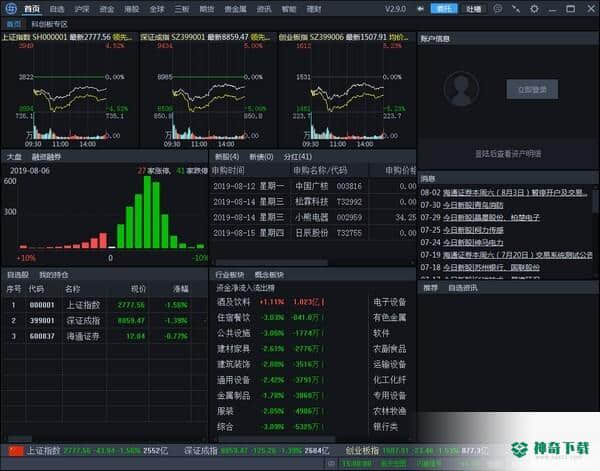Open the 08-02 Haitong announcement link
The image size is (600, 471).
click(x=515, y=192)
